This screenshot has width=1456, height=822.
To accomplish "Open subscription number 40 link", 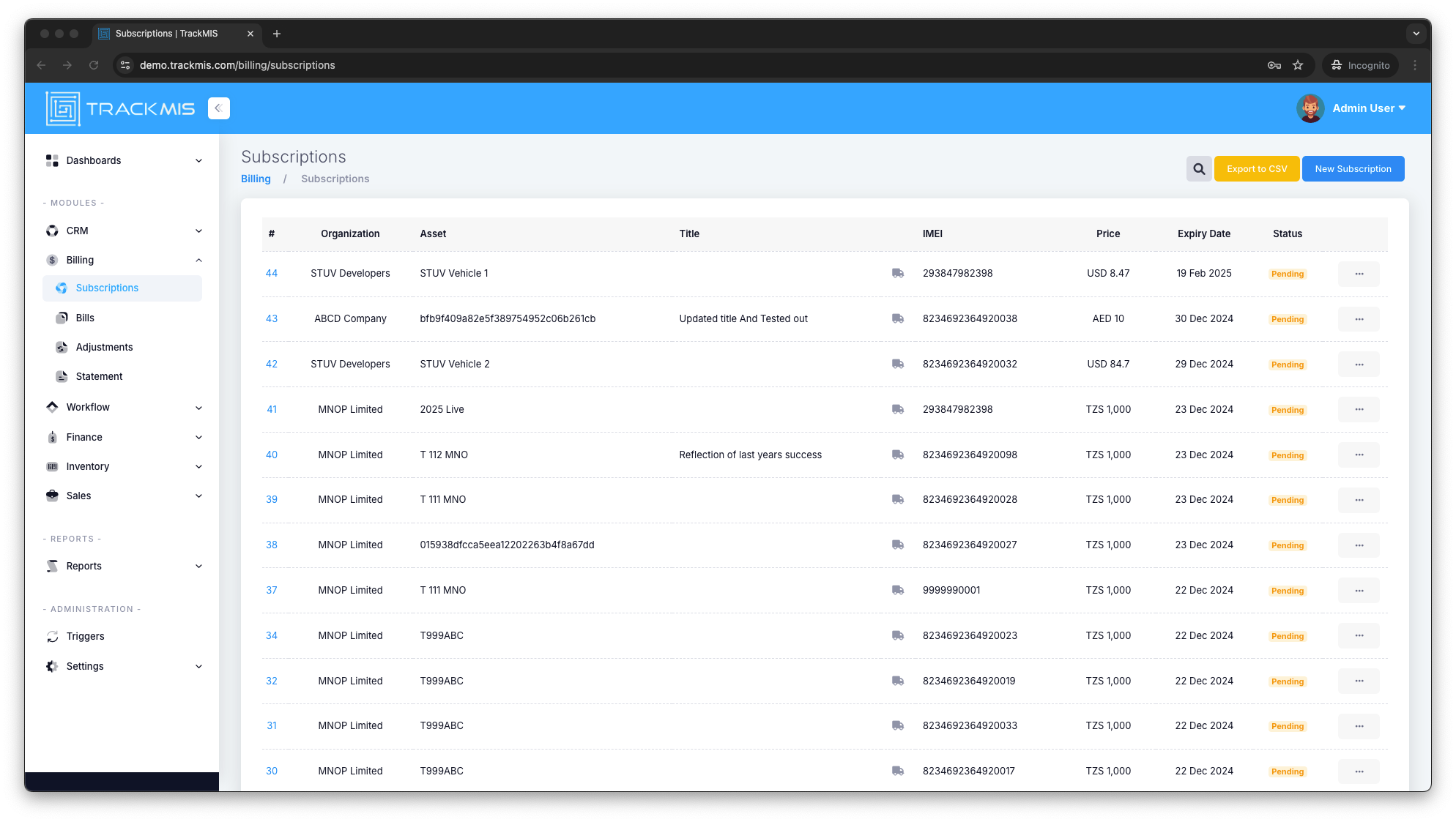I will [272, 455].
